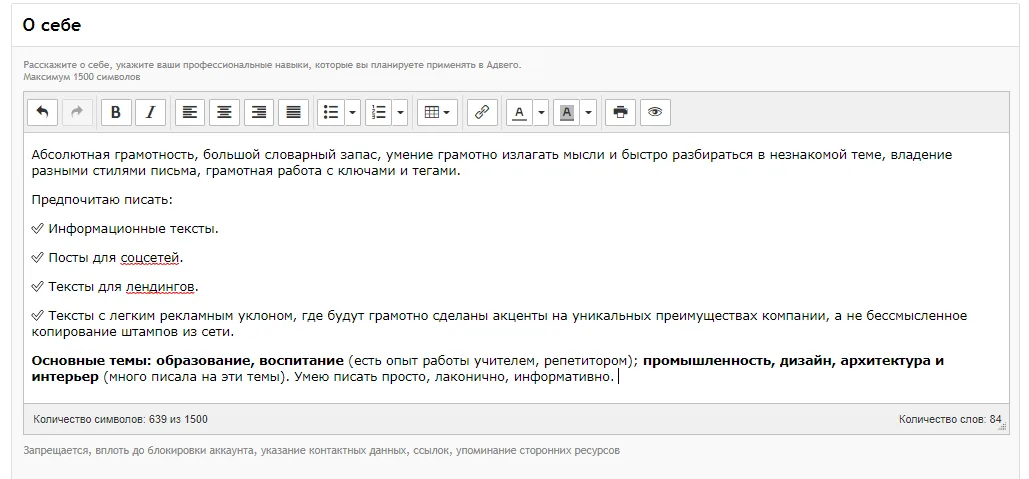The height and width of the screenshot is (479, 1029).
Task: Align text to the right
Action: pyautogui.click(x=259, y=112)
